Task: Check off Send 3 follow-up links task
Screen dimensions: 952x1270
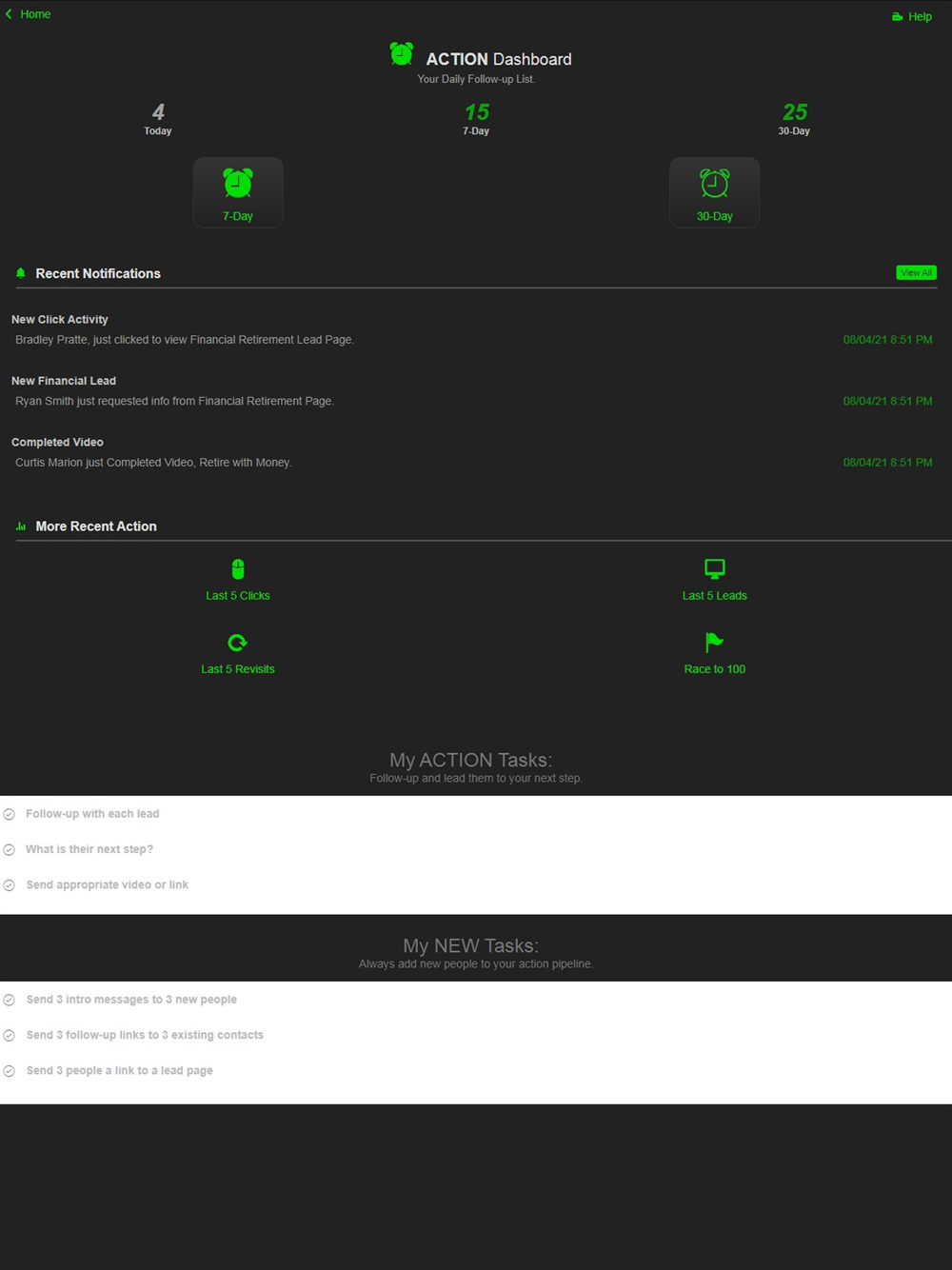Action: 10,1036
